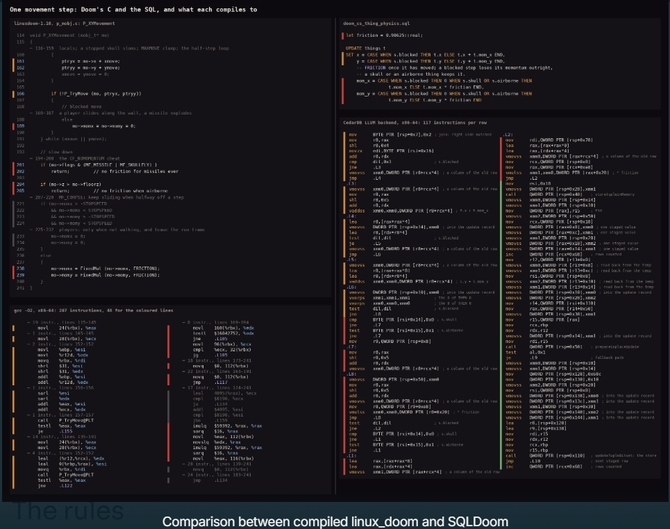This screenshot has width=670, height=529.
Task: Expand the gcc fold '17 instr., lines 124-243'
Action: tap(217, 388)
